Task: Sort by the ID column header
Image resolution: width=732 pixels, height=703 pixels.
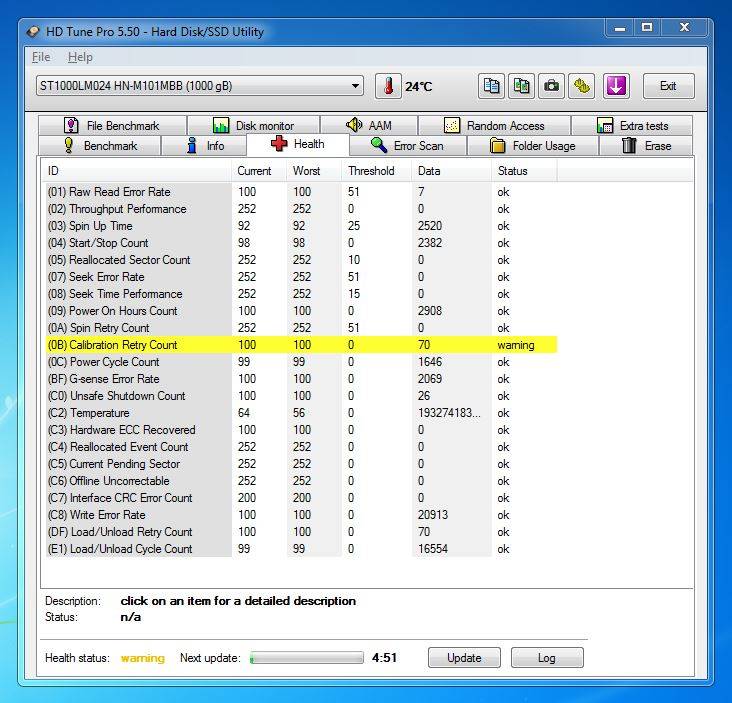Action: (x=136, y=171)
